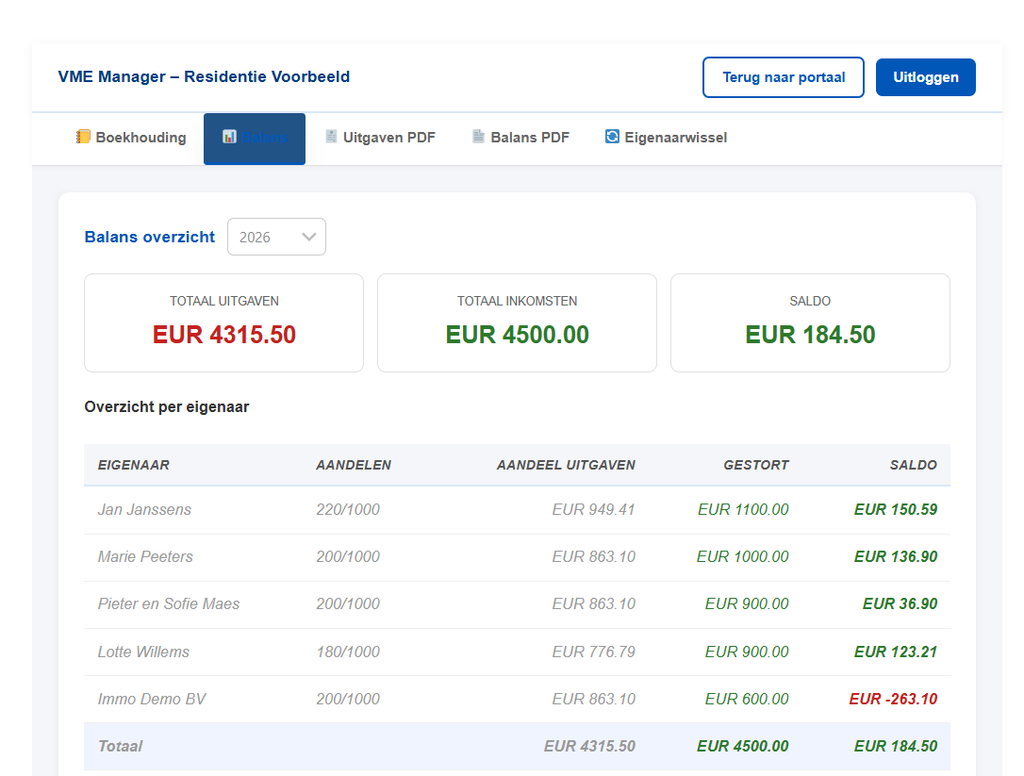Image resolution: width=1024 pixels, height=776 pixels.
Task: Click the EUR 949.41 expense share
Action: pos(594,509)
